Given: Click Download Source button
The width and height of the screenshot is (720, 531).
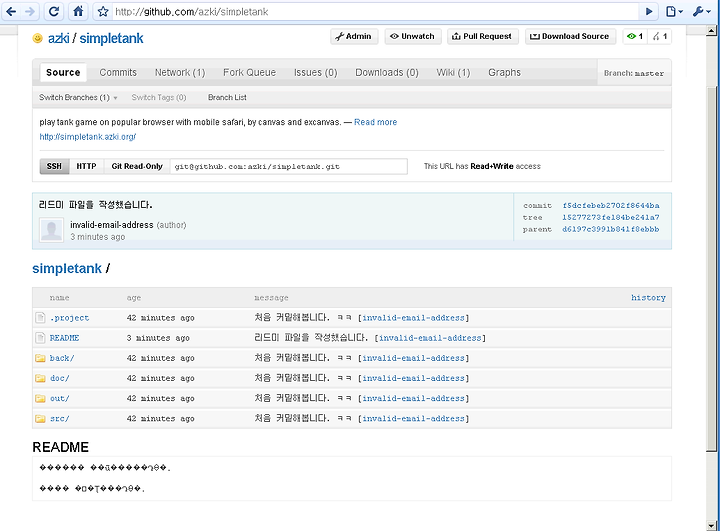Looking at the screenshot, I should [570, 36].
